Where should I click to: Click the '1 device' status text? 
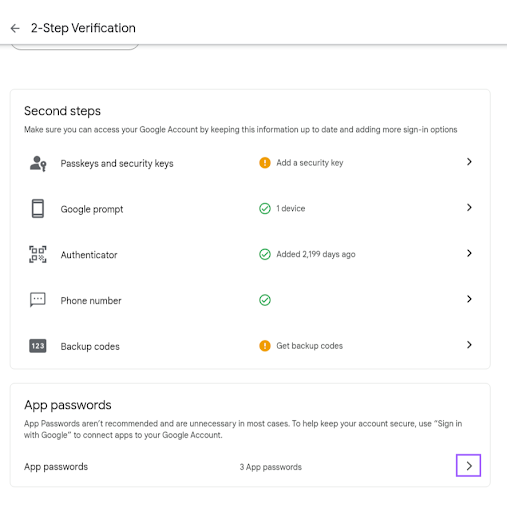pos(291,208)
